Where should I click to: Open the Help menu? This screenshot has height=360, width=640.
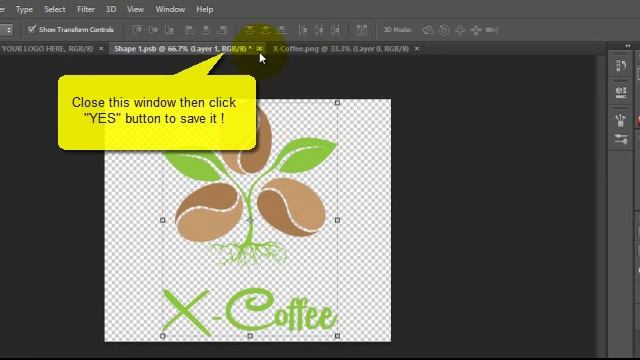click(x=204, y=9)
